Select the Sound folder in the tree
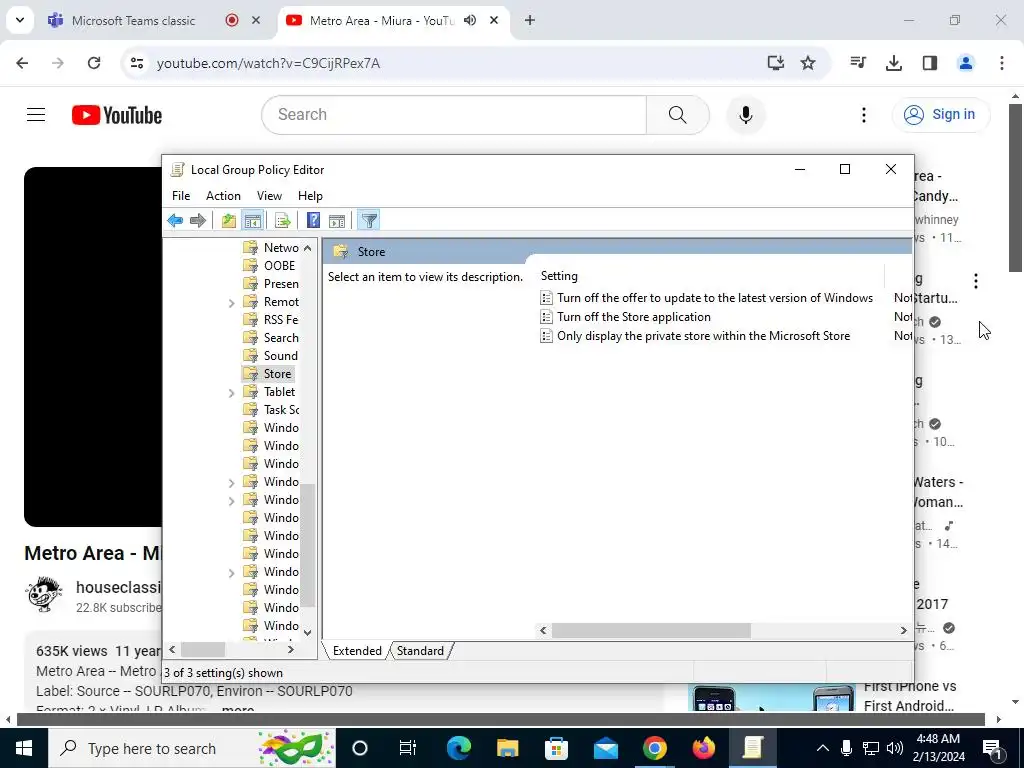The width and height of the screenshot is (1024, 768). (280, 356)
